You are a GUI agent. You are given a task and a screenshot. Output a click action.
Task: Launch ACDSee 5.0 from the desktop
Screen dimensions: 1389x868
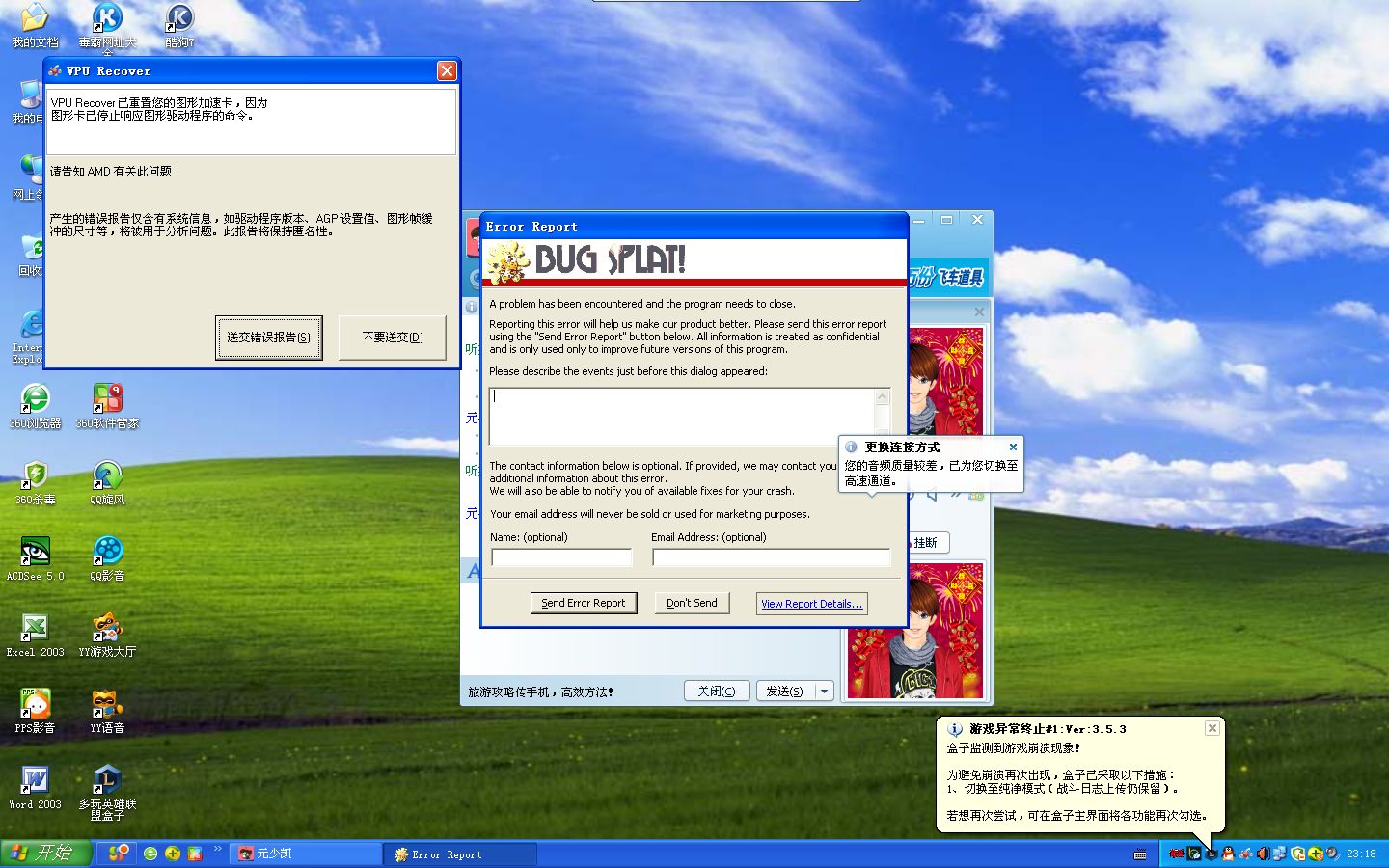point(36,557)
